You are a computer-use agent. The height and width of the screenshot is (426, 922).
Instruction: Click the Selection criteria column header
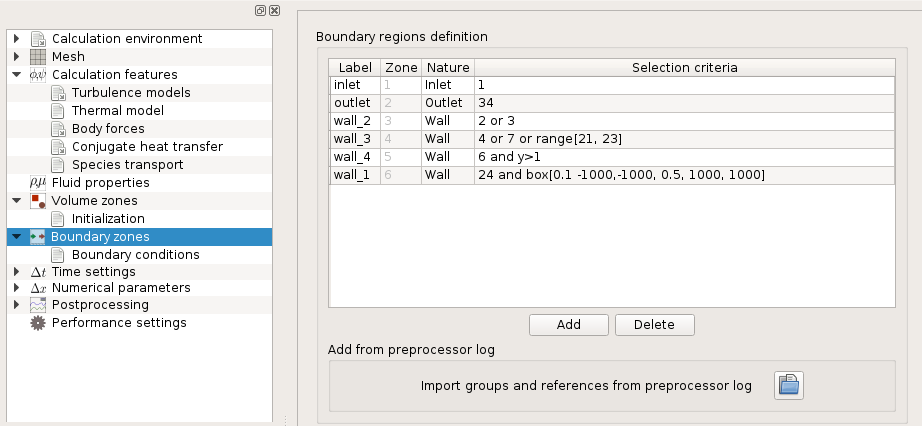pyautogui.click(x=684, y=68)
